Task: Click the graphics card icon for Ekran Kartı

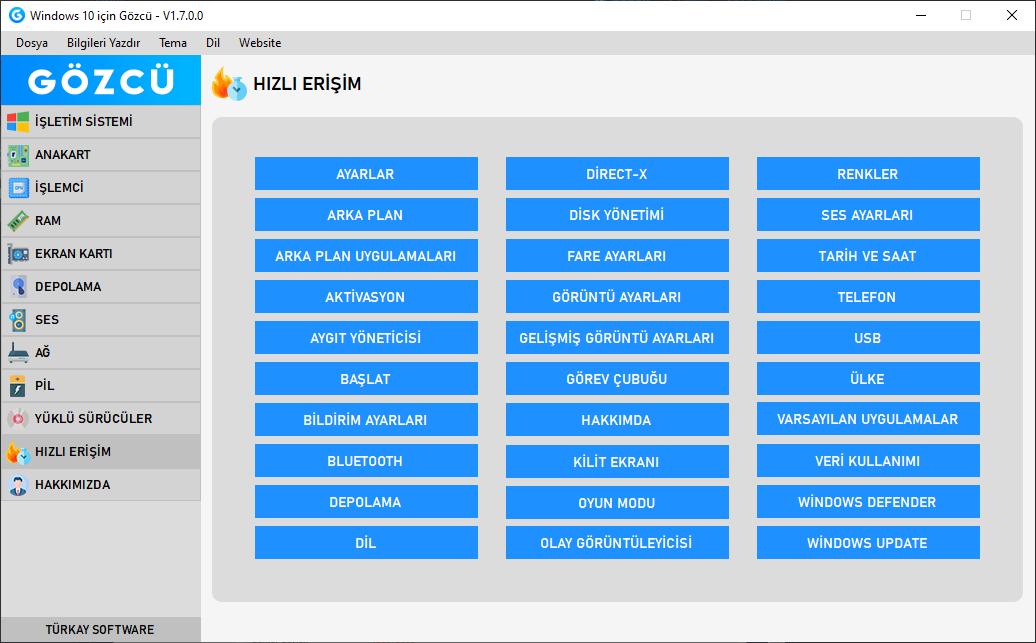Action: [x=18, y=254]
